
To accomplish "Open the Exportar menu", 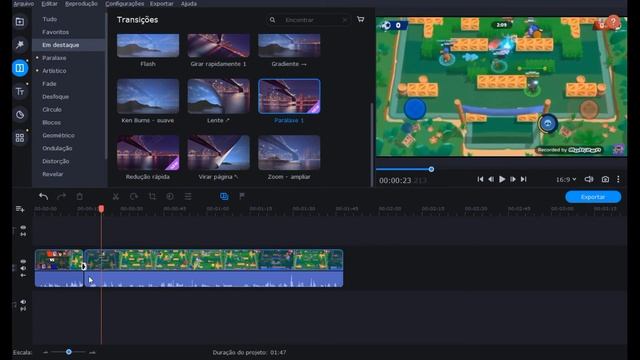I will click(162, 4).
